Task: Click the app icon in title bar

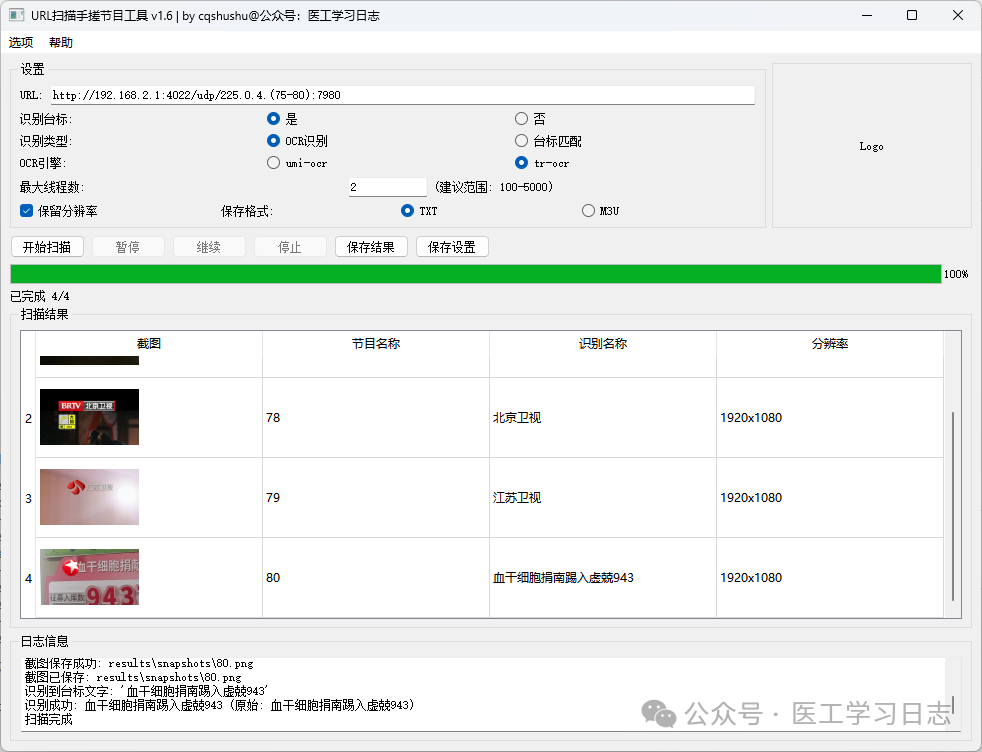Action: click(16, 16)
